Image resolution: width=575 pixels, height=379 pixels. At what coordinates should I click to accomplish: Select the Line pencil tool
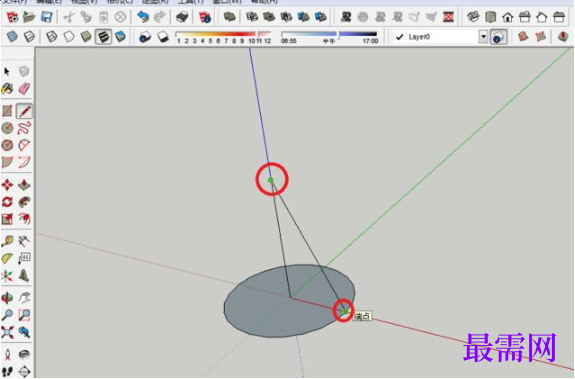(24, 111)
